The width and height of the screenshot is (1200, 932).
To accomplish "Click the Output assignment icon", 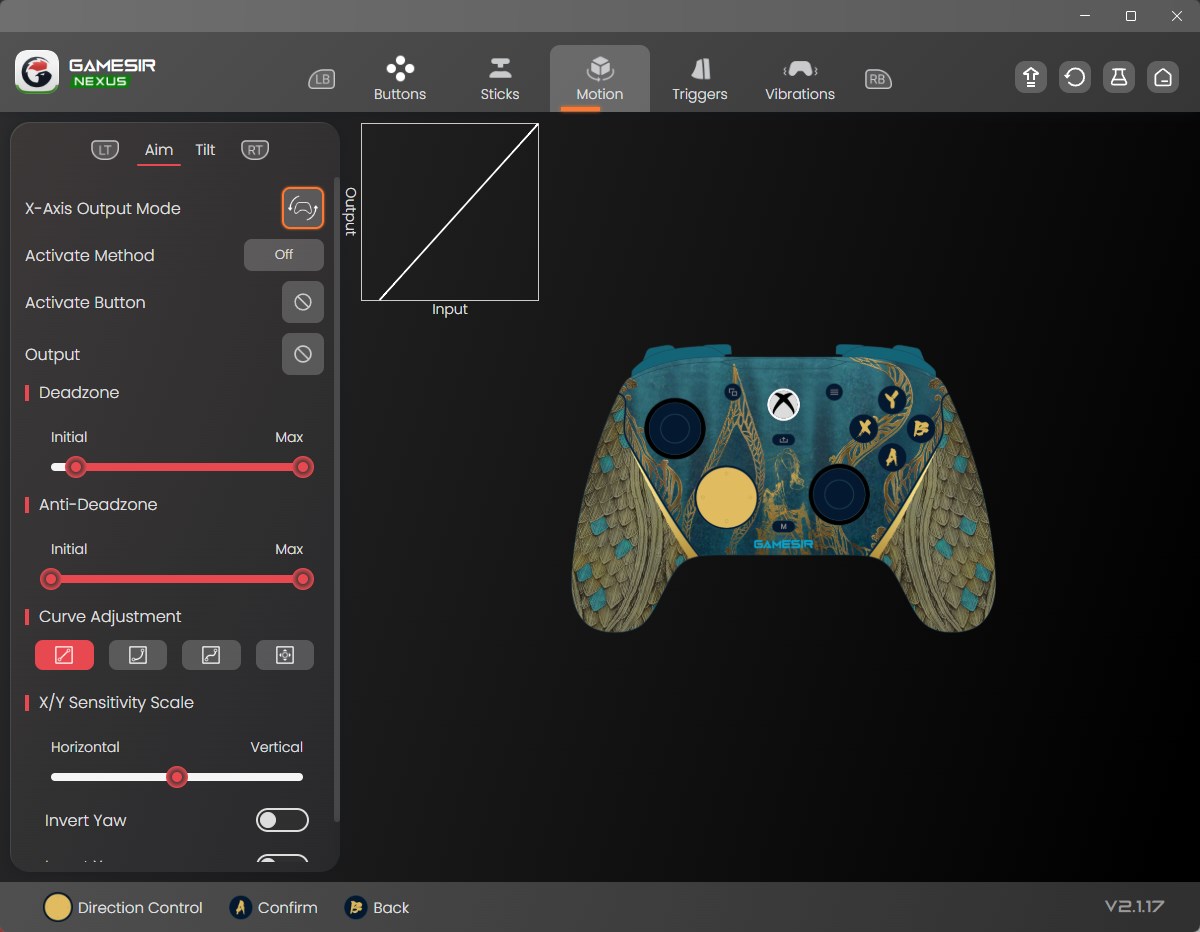I will coord(302,354).
